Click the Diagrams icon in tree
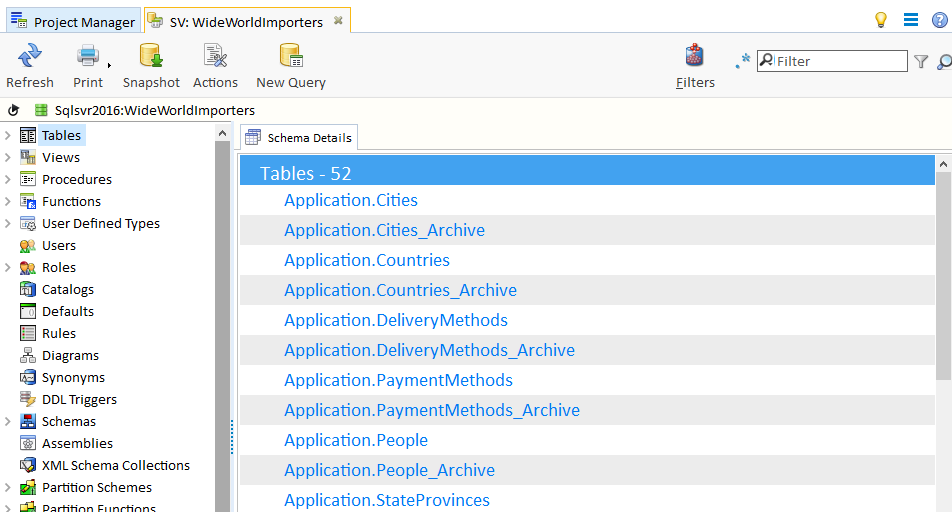 27,355
